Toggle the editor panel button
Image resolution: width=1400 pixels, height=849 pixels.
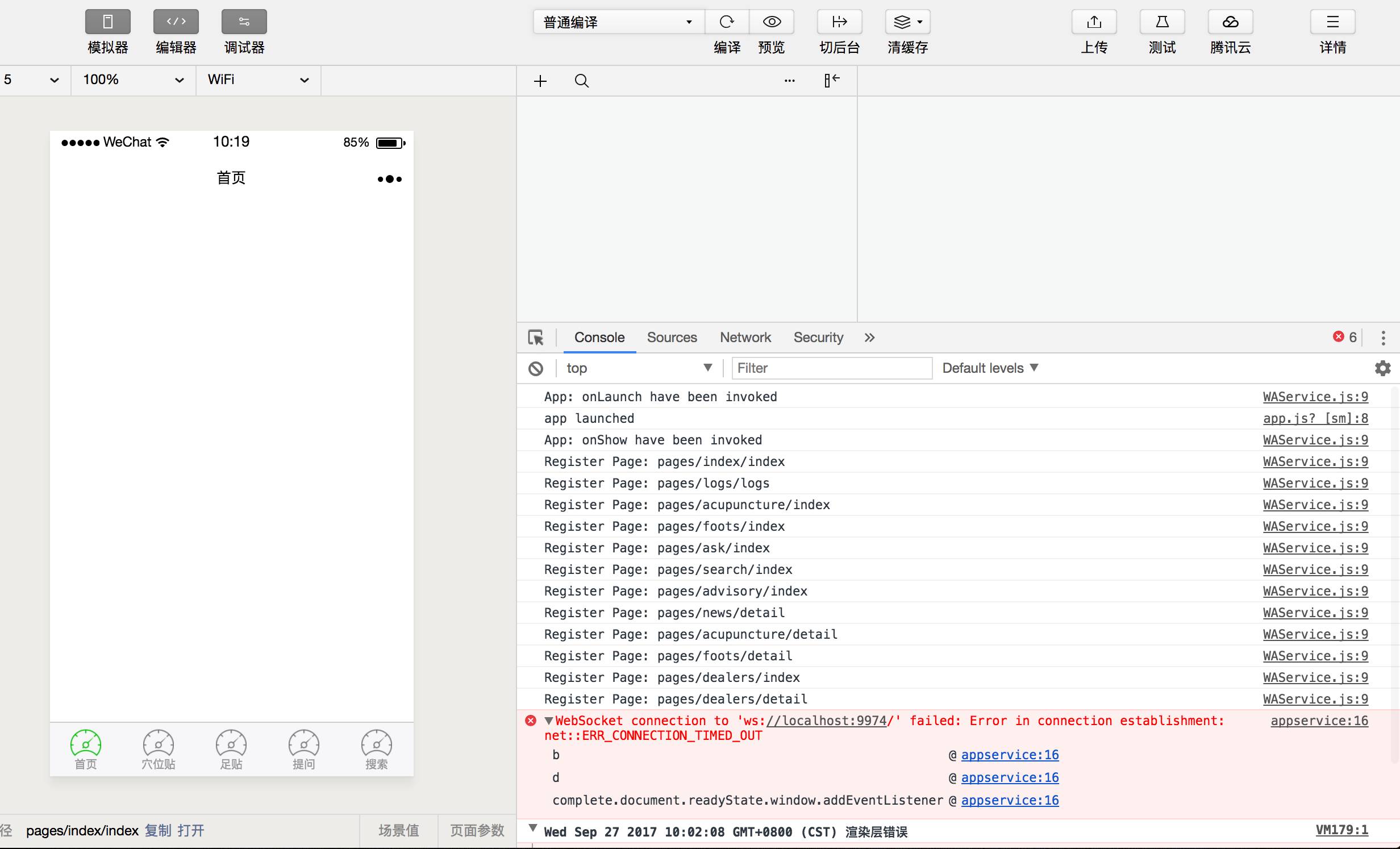coord(176,22)
